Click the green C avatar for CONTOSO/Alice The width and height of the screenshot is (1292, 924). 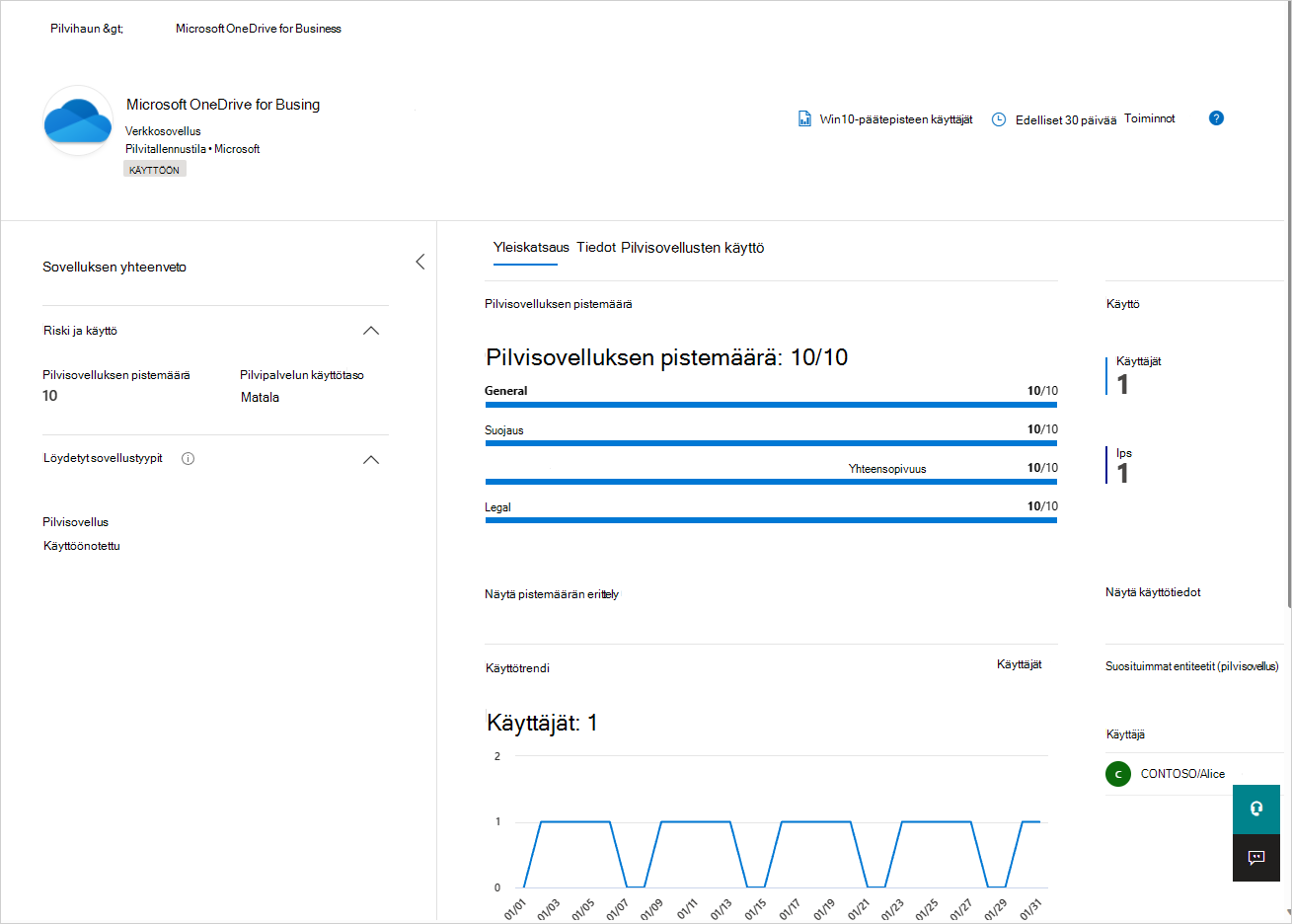pyautogui.click(x=1118, y=774)
